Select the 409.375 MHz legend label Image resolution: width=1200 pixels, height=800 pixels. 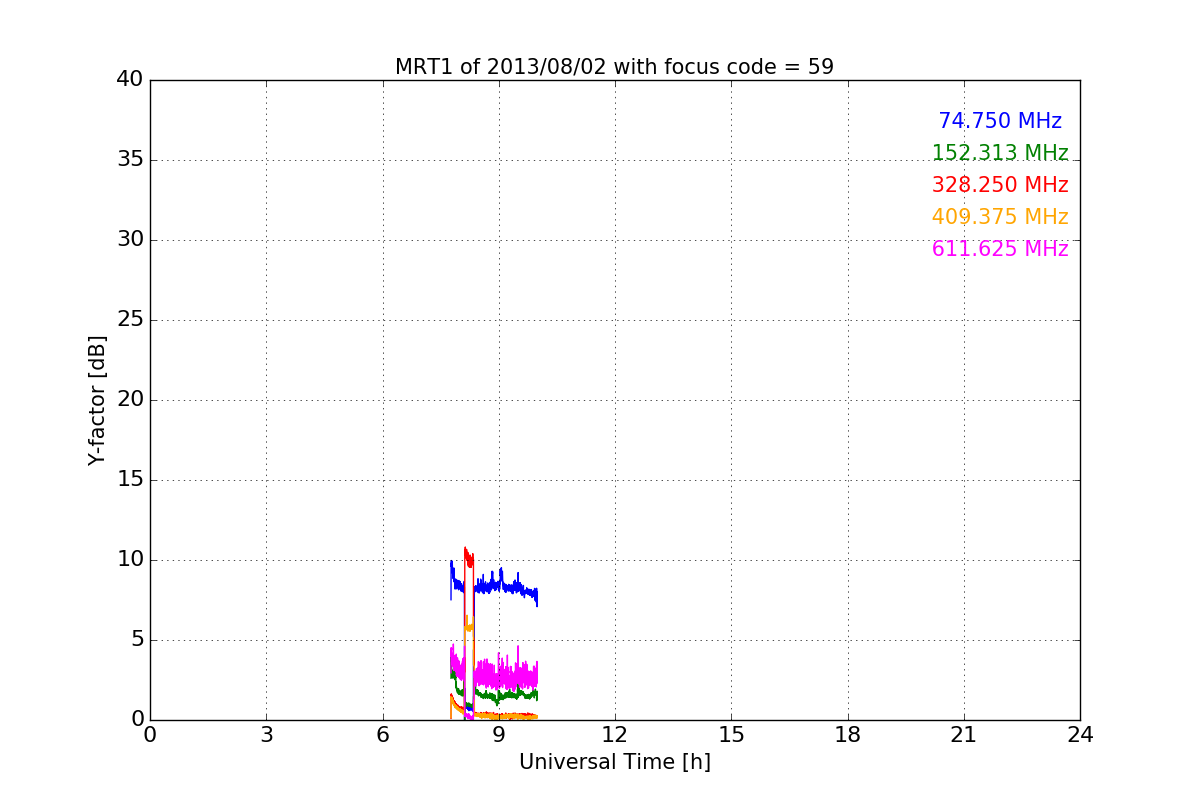(1000, 217)
